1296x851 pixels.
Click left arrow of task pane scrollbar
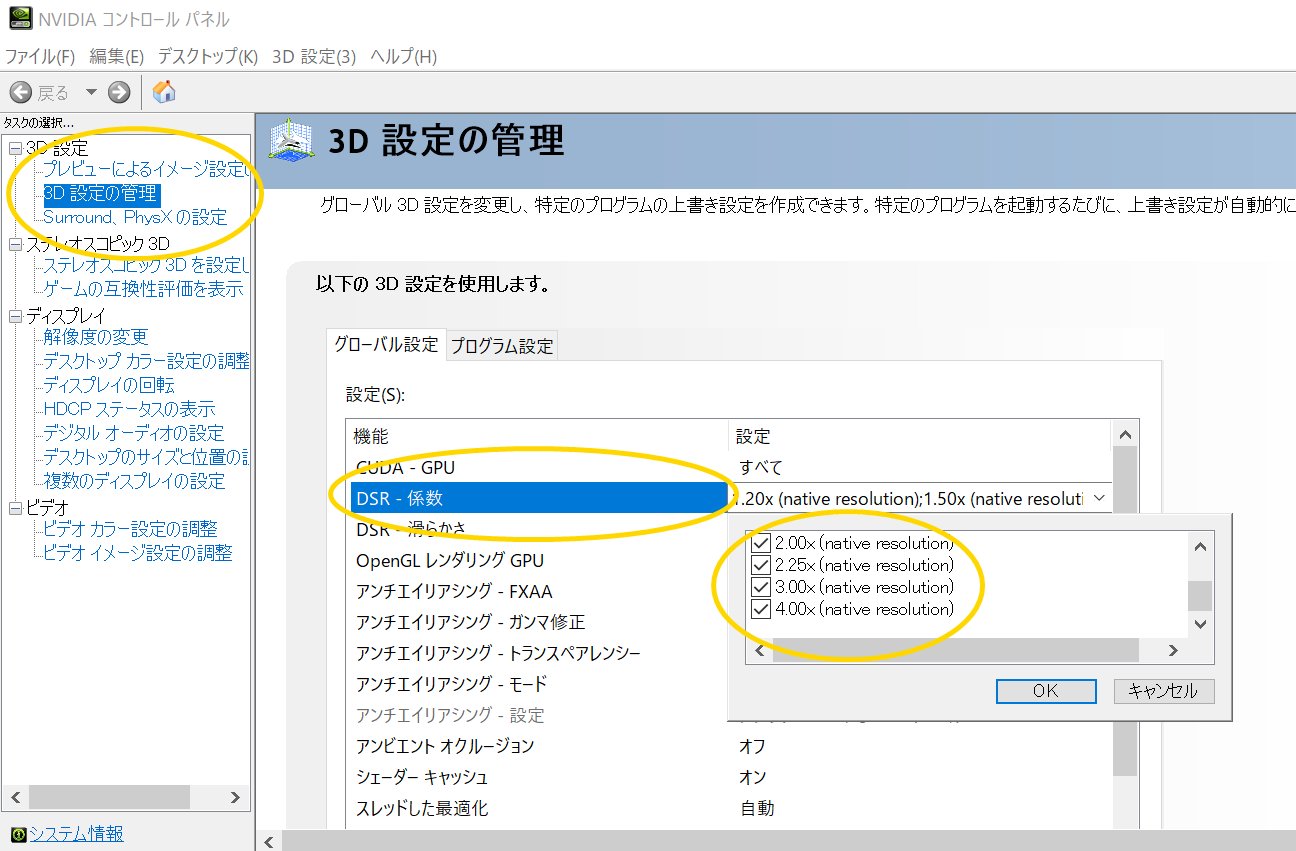click(15, 797)
